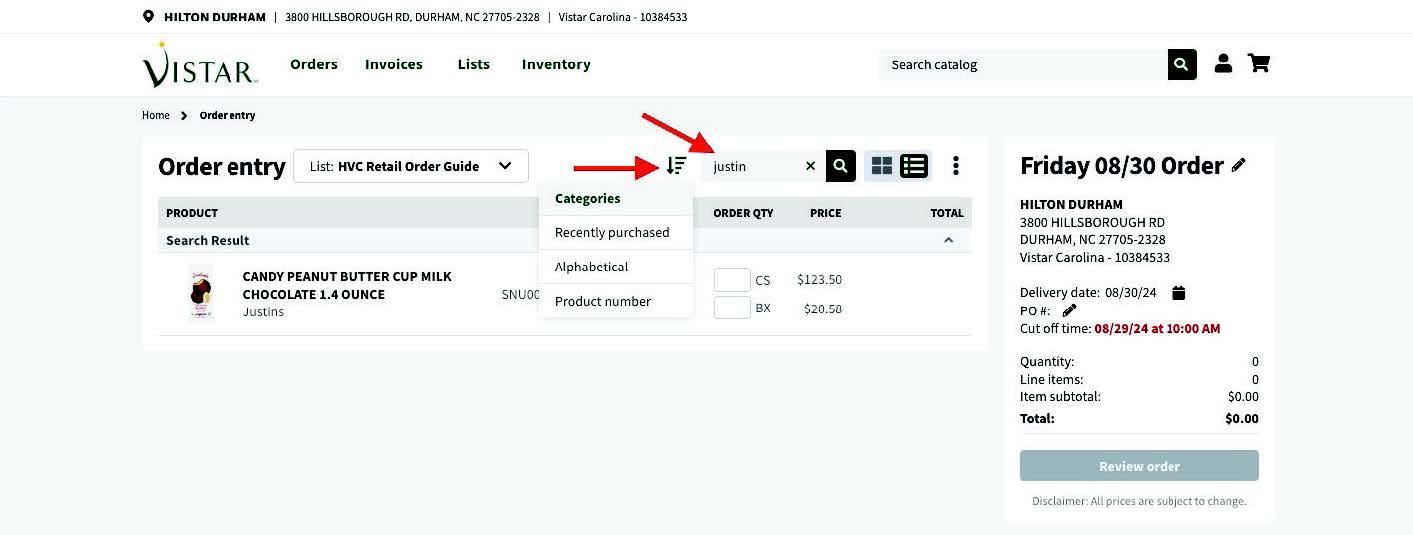The image size is (1413, 535).
Task: Edit the PO number pencil icon
Action: pyautogui.click(x=1069, y=311)
